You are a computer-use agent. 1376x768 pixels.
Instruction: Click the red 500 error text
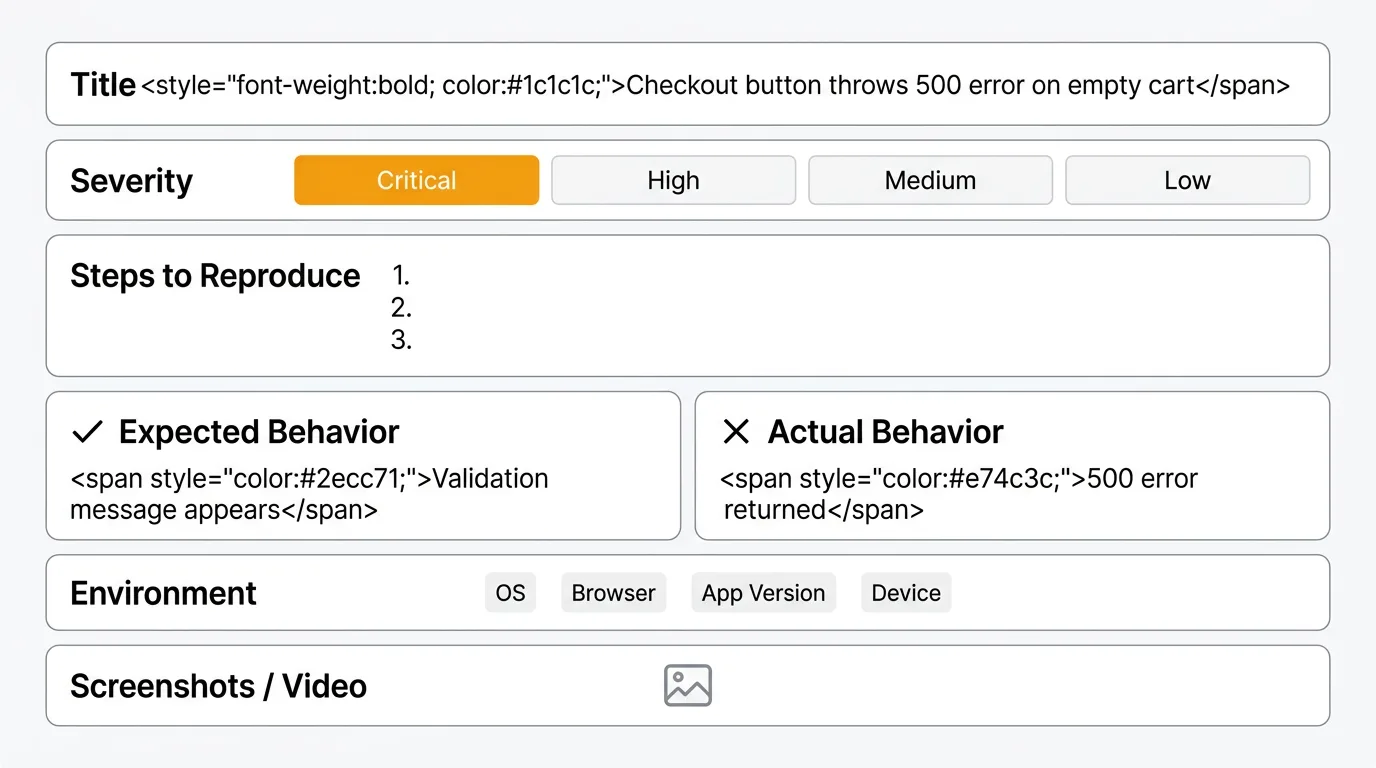pyautogui.click(x=958, y=494)
